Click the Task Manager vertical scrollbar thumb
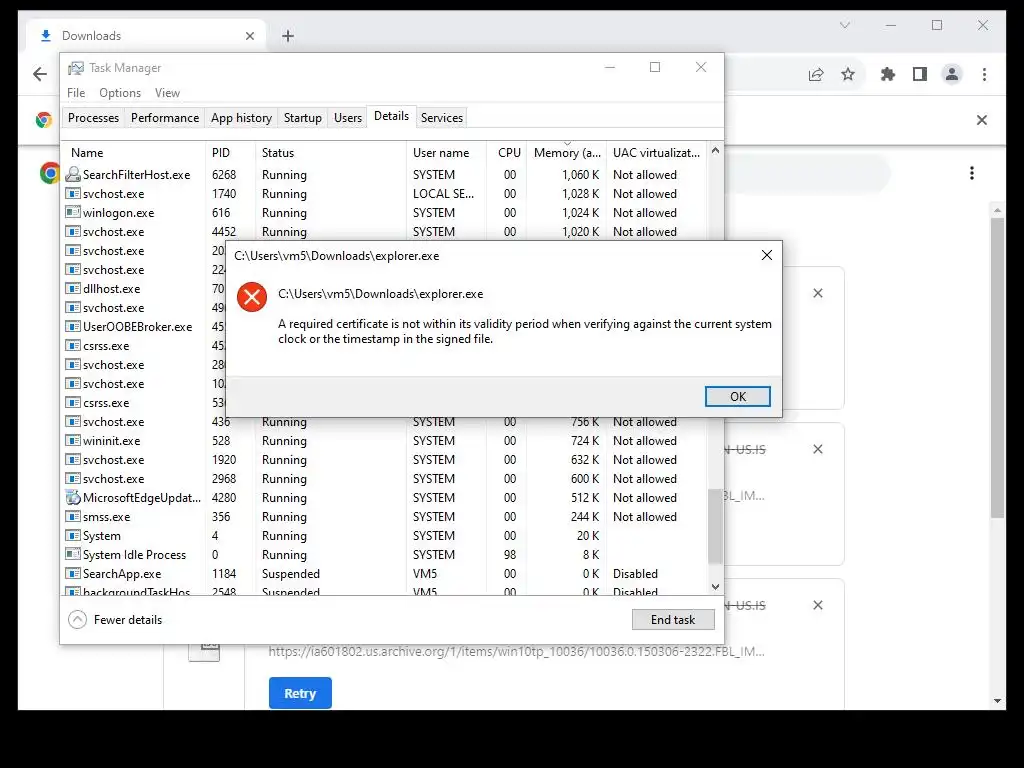The height and width of the screenshot is (768, 1024). click(715, 526)
